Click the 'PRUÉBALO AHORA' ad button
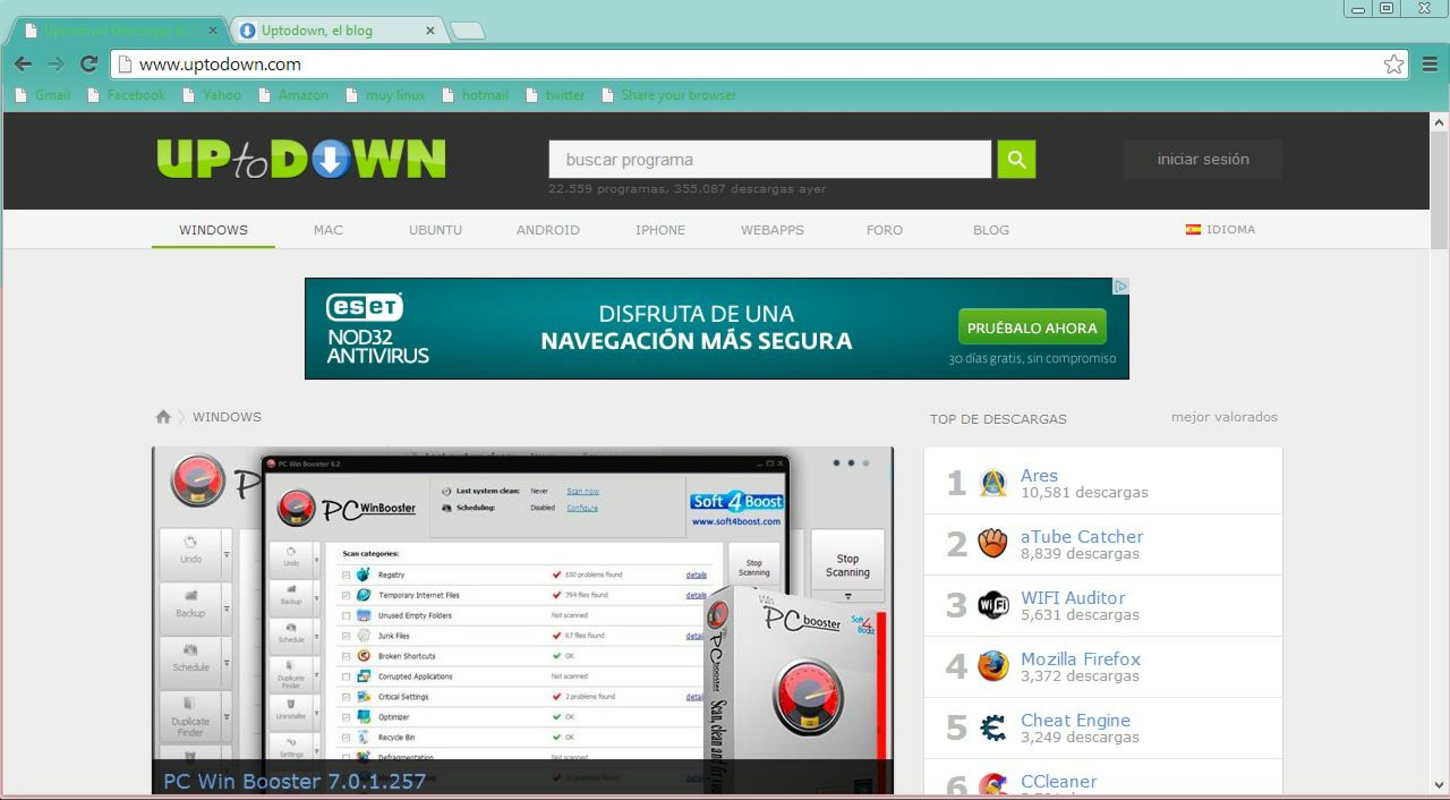This screenshot has height=800, width=1450. (x=1032, y=328)
